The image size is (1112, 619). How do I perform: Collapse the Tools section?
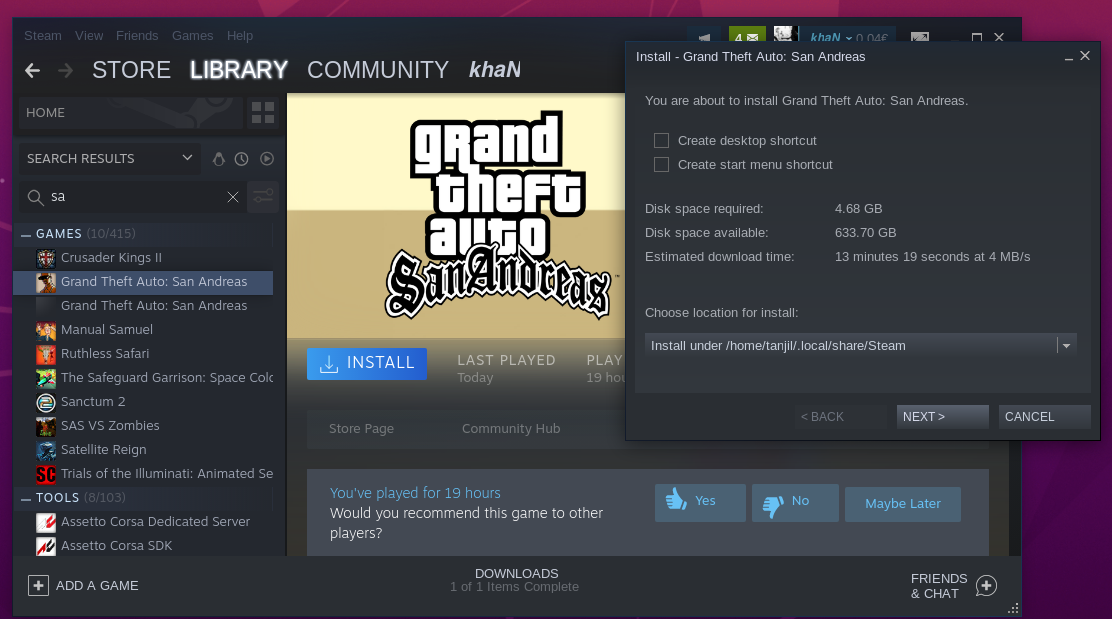click(26, 498)
